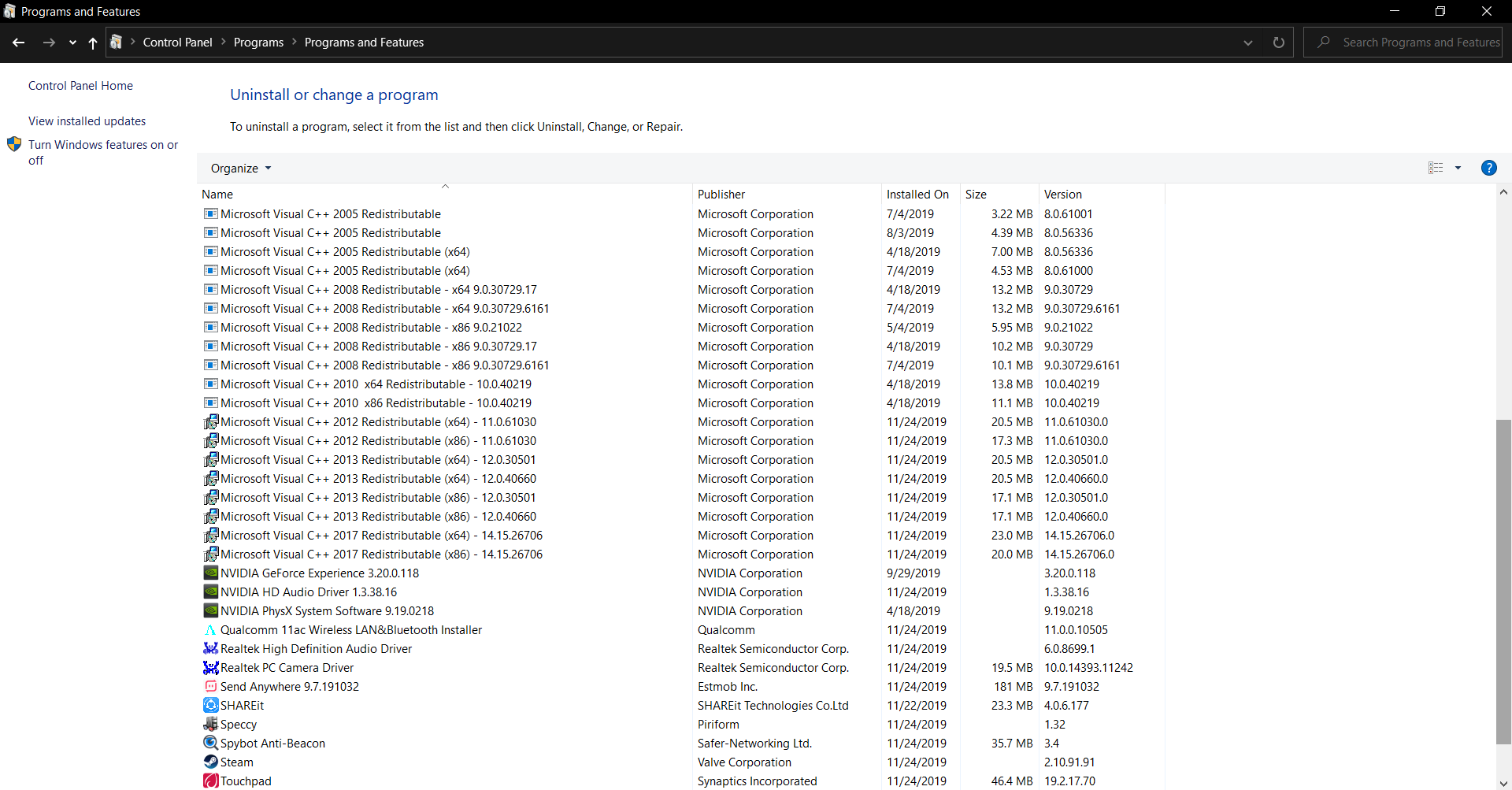The width and height of the screenshot is (1512, 790).
Task: Select the Qualcomm Wireless LAN installer icon
Action: click(210, 629)
